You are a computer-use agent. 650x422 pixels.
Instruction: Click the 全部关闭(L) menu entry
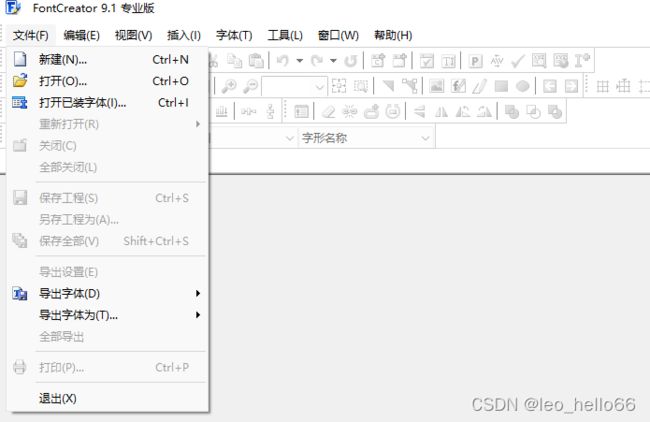[108, 167]
